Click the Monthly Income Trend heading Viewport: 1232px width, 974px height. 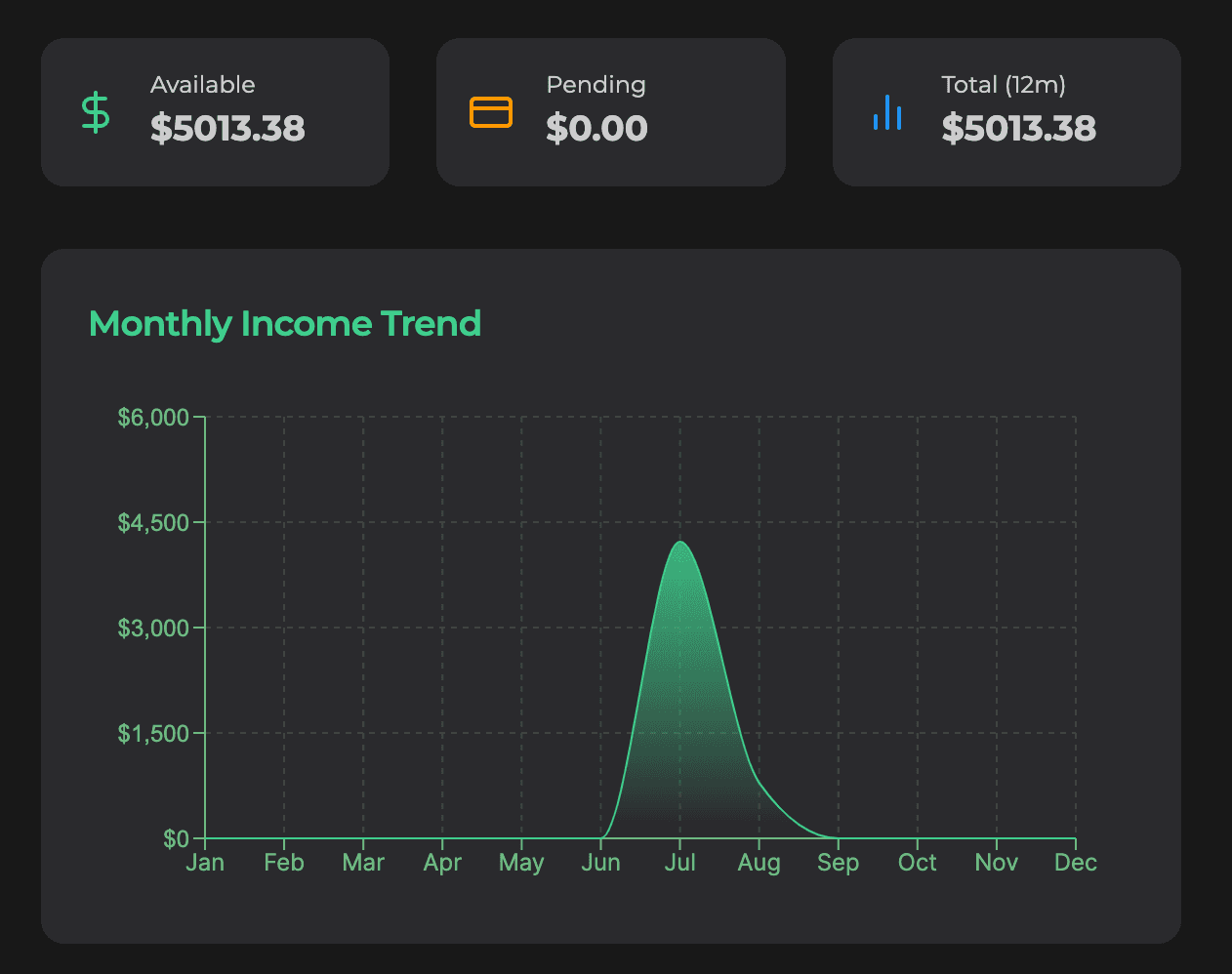pos(285,323)
